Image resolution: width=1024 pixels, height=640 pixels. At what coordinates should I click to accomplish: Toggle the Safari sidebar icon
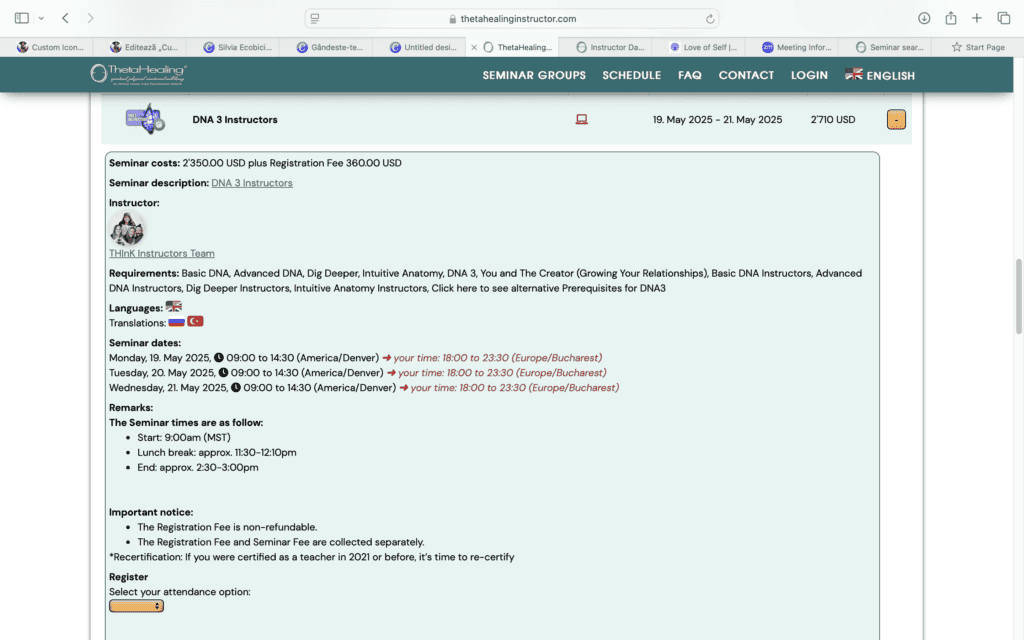(x=22, y=18)
